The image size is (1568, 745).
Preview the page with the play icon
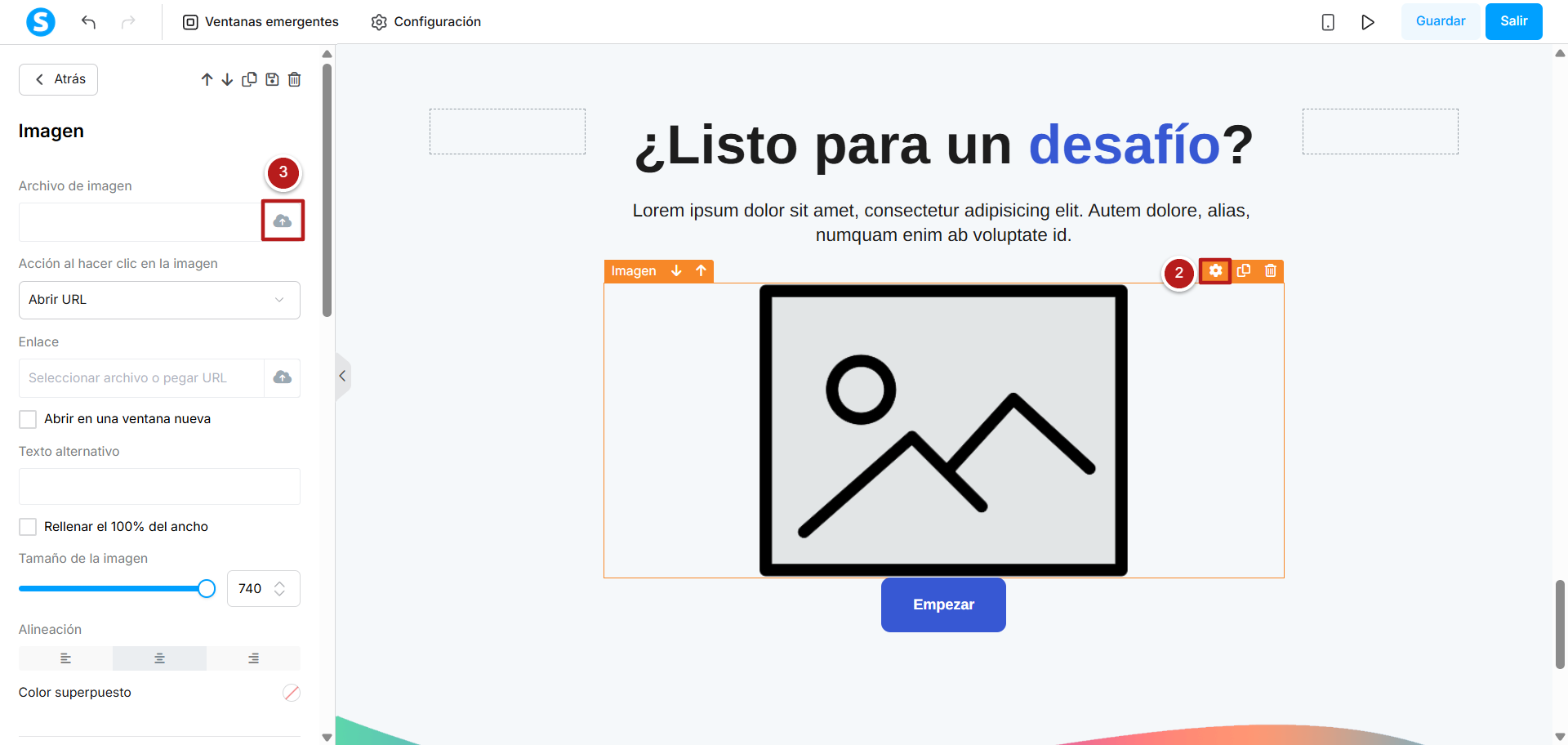coord(1368,22)
